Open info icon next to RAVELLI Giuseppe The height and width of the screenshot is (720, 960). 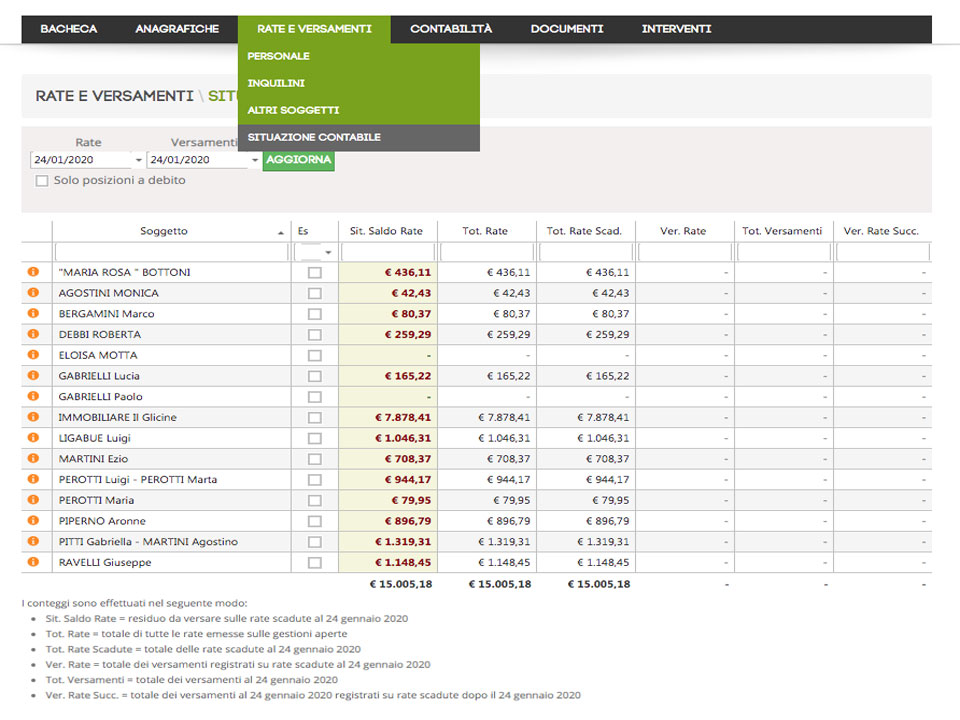click(33, 562)
